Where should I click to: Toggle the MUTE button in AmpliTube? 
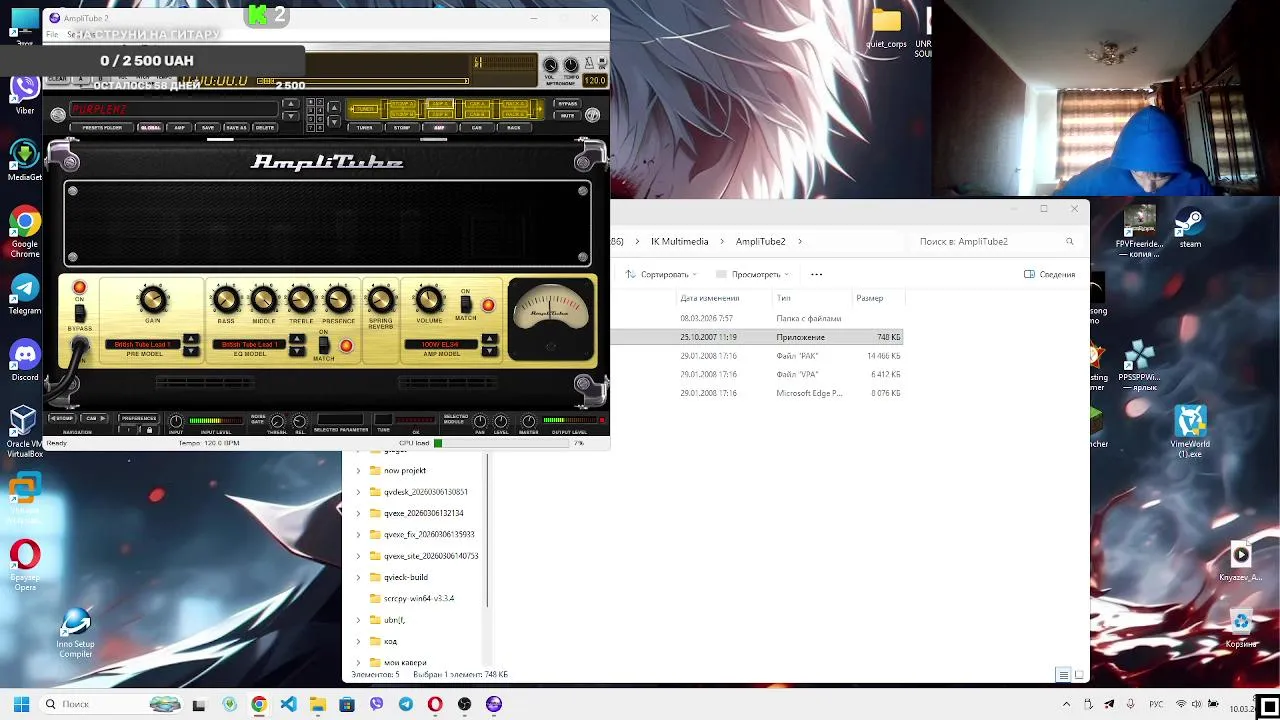[x=567, y=116]
